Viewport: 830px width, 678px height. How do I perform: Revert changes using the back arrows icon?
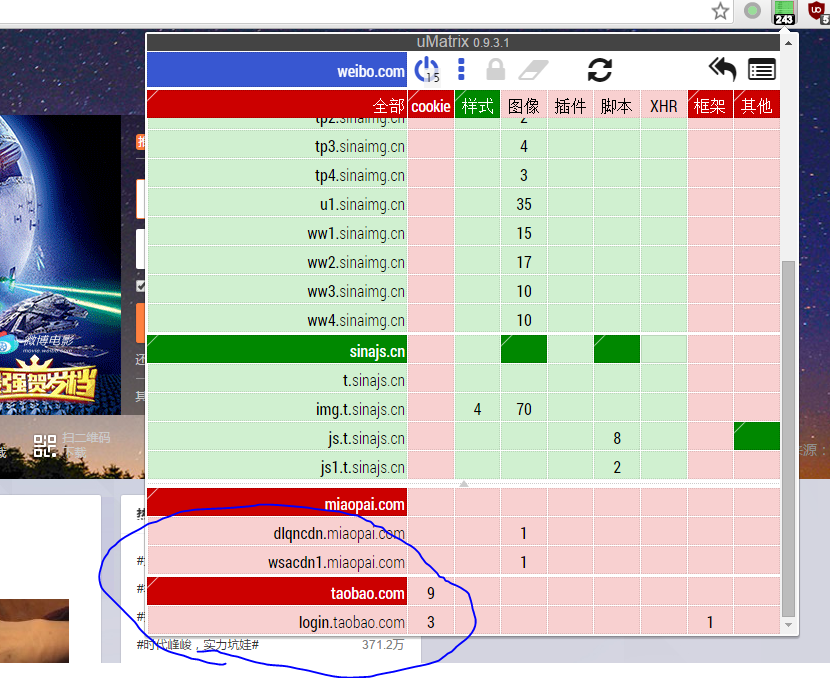722,69
